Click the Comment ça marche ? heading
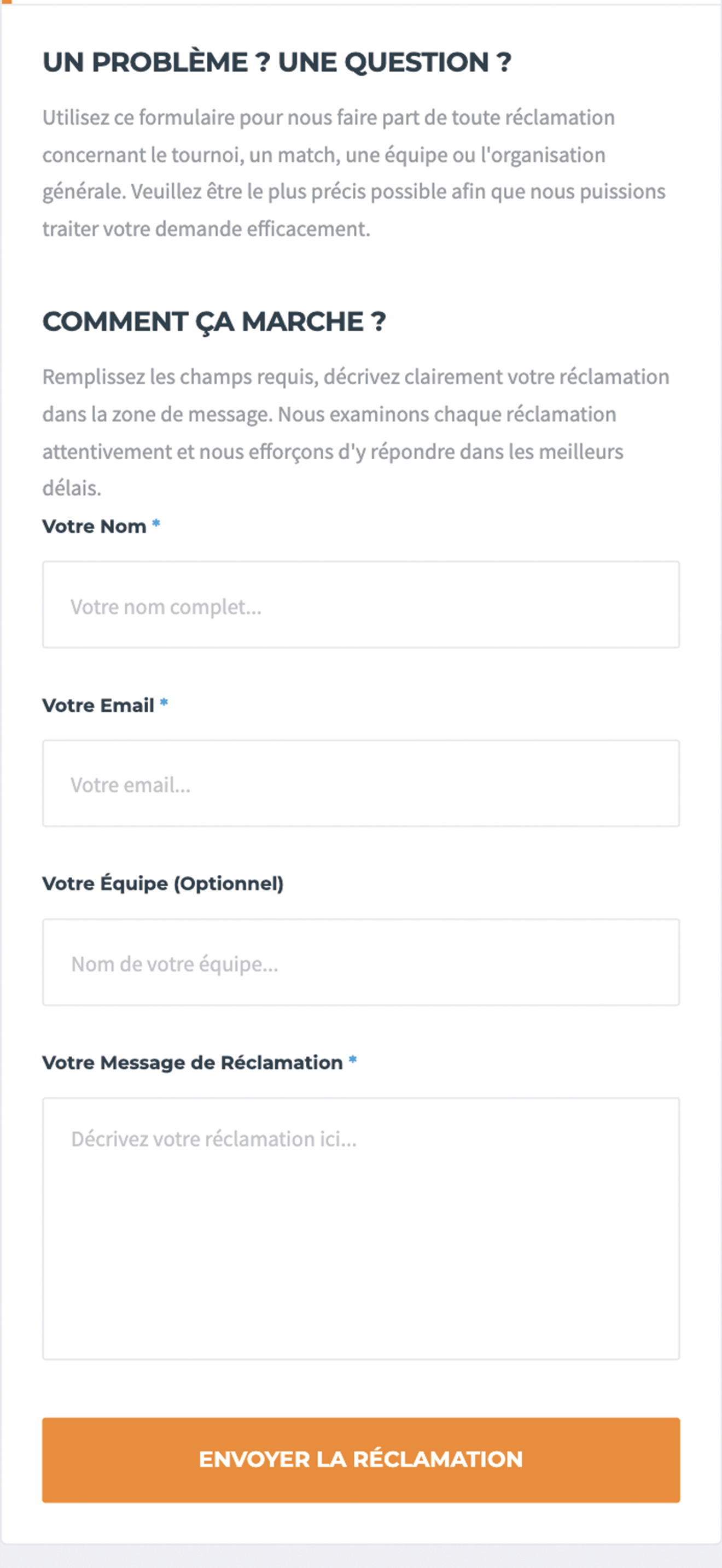722x1568 pixels. pos(214,322)
